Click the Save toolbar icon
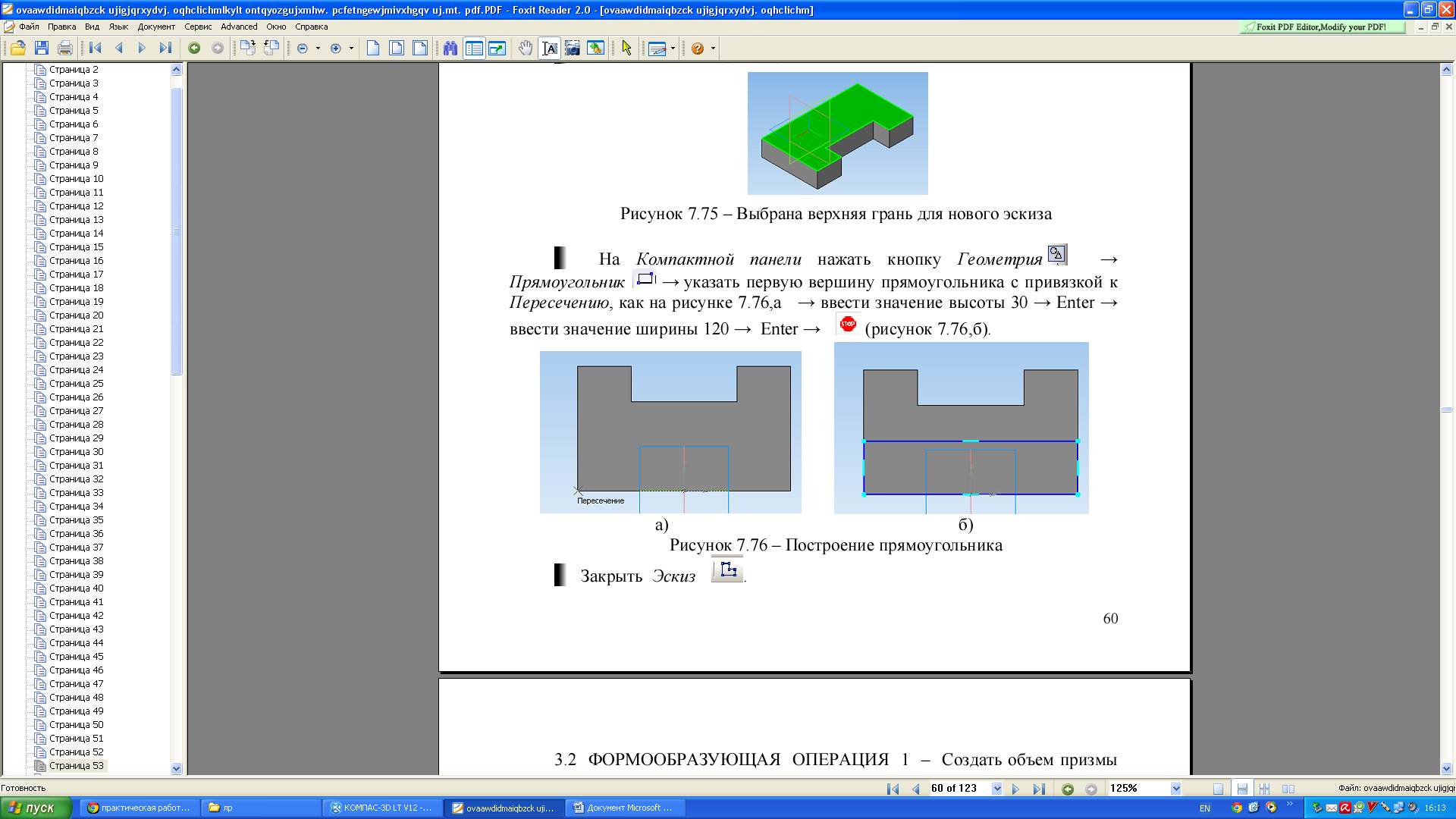Screen dimensions: 1456x819 [x=42, y=48]
